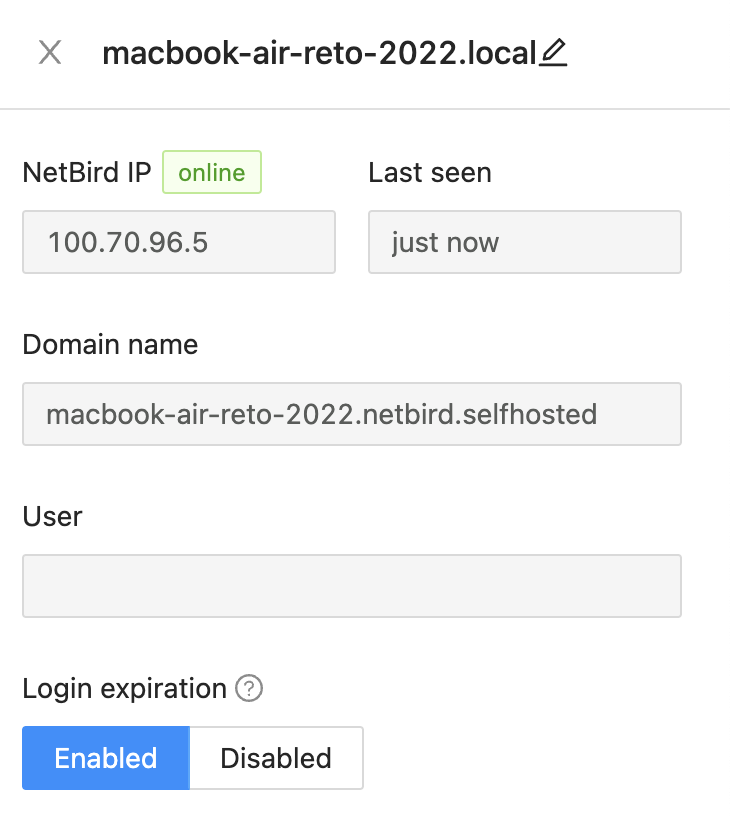Click the edit icon next to macbook-air-reto-2022.local
730x816 pixels.
pyautogui.click(x=554, y=54)
